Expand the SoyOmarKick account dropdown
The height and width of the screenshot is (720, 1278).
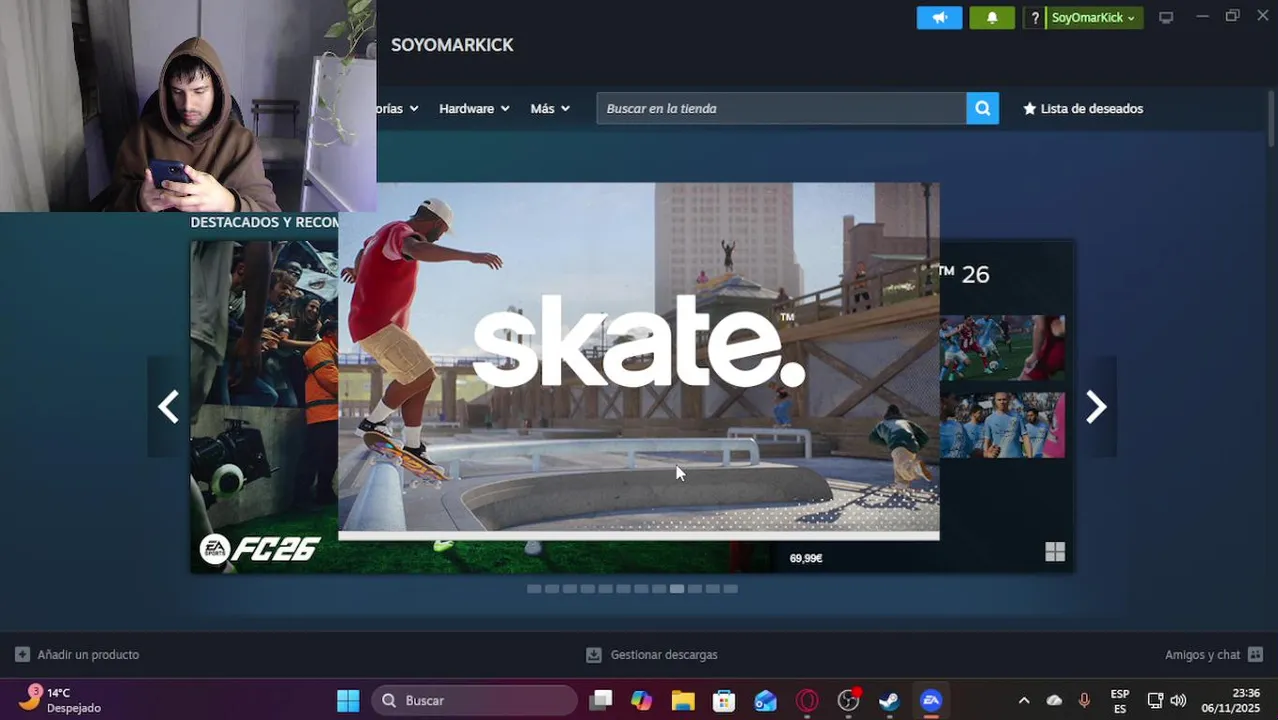(1094, 18)
